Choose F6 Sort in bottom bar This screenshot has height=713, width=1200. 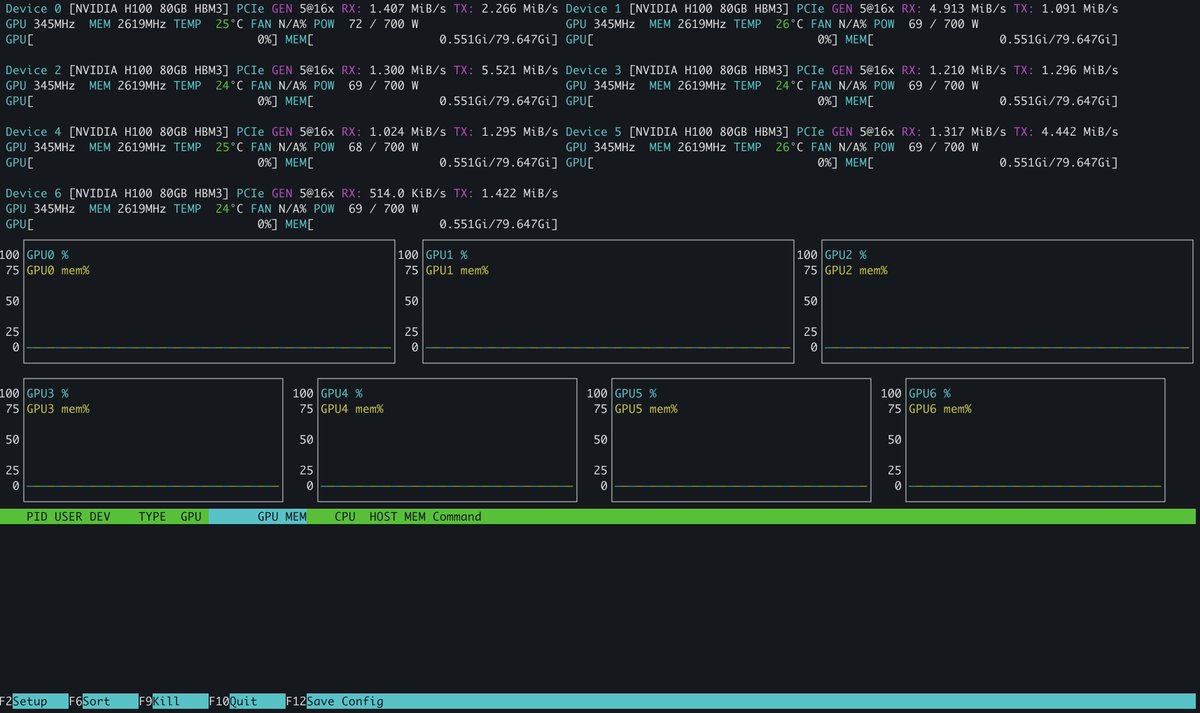[104, 702]
